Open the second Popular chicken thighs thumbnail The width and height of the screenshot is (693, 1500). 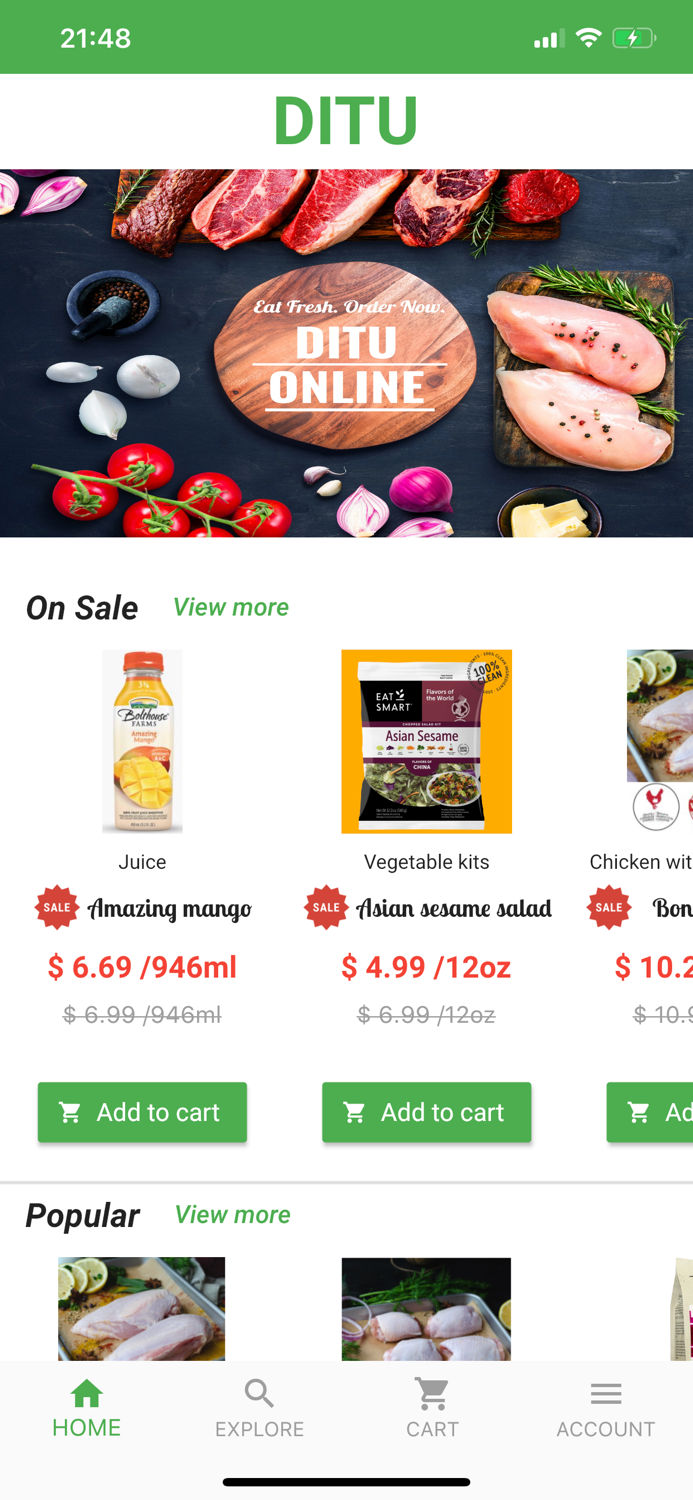426,1309
